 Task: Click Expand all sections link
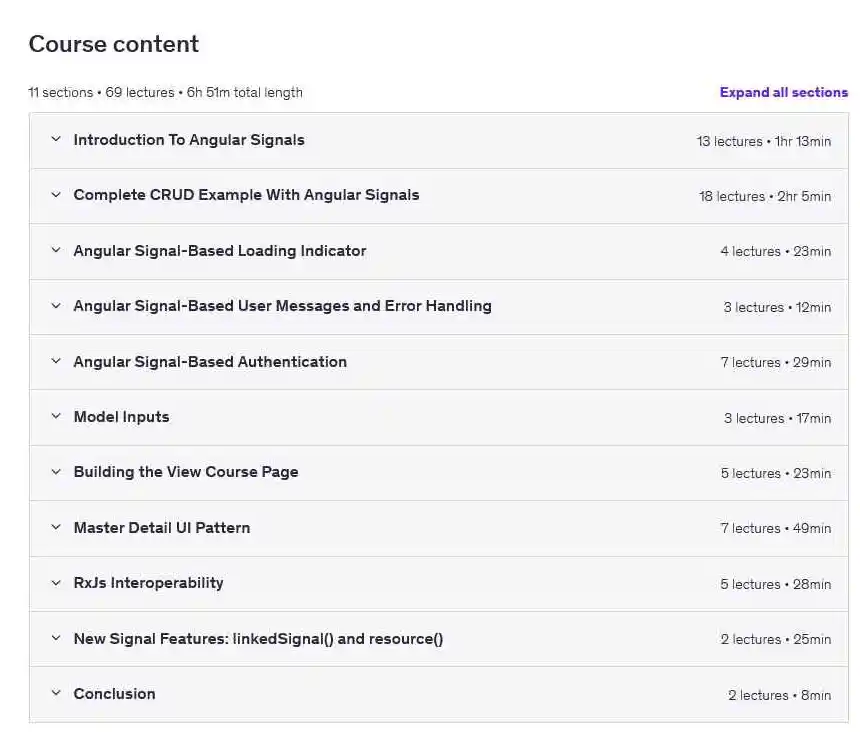coord(784,92)
